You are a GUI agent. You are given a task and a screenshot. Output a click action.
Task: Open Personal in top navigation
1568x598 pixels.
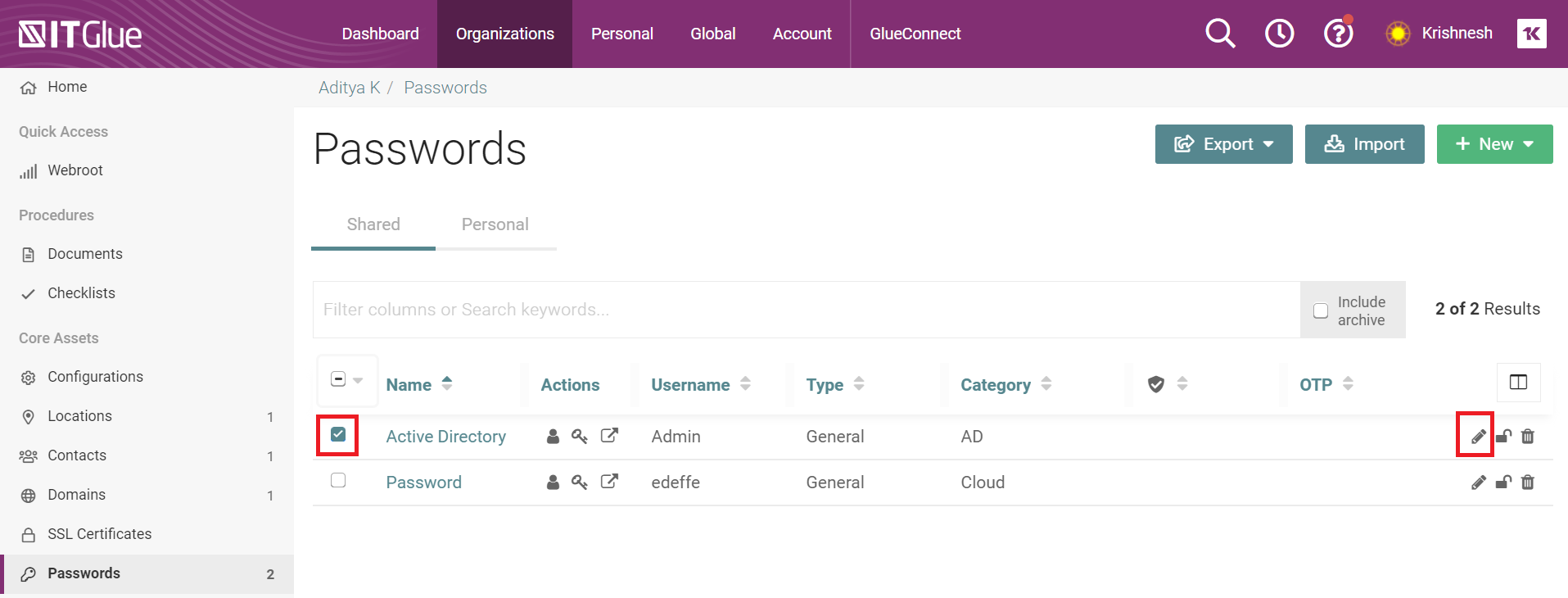pos(621,34)
